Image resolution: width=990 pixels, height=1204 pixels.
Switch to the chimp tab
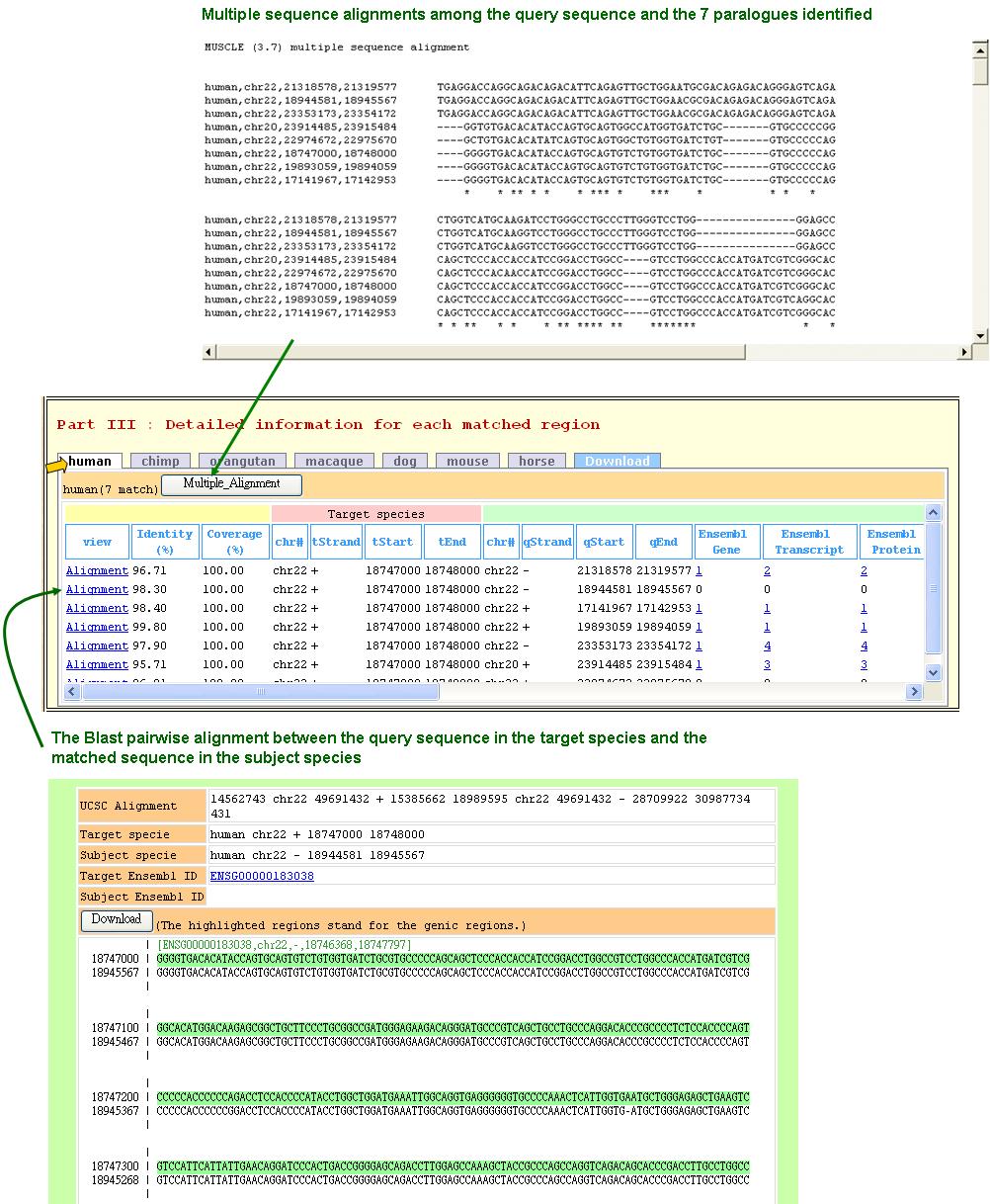[160, 462]
